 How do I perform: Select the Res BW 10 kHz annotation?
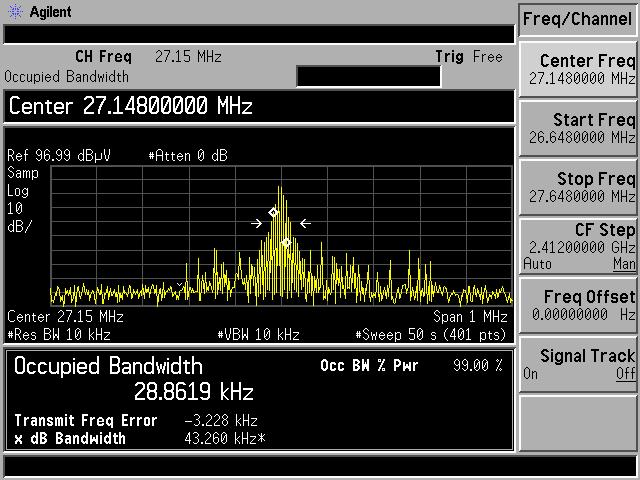click(60, 334)
